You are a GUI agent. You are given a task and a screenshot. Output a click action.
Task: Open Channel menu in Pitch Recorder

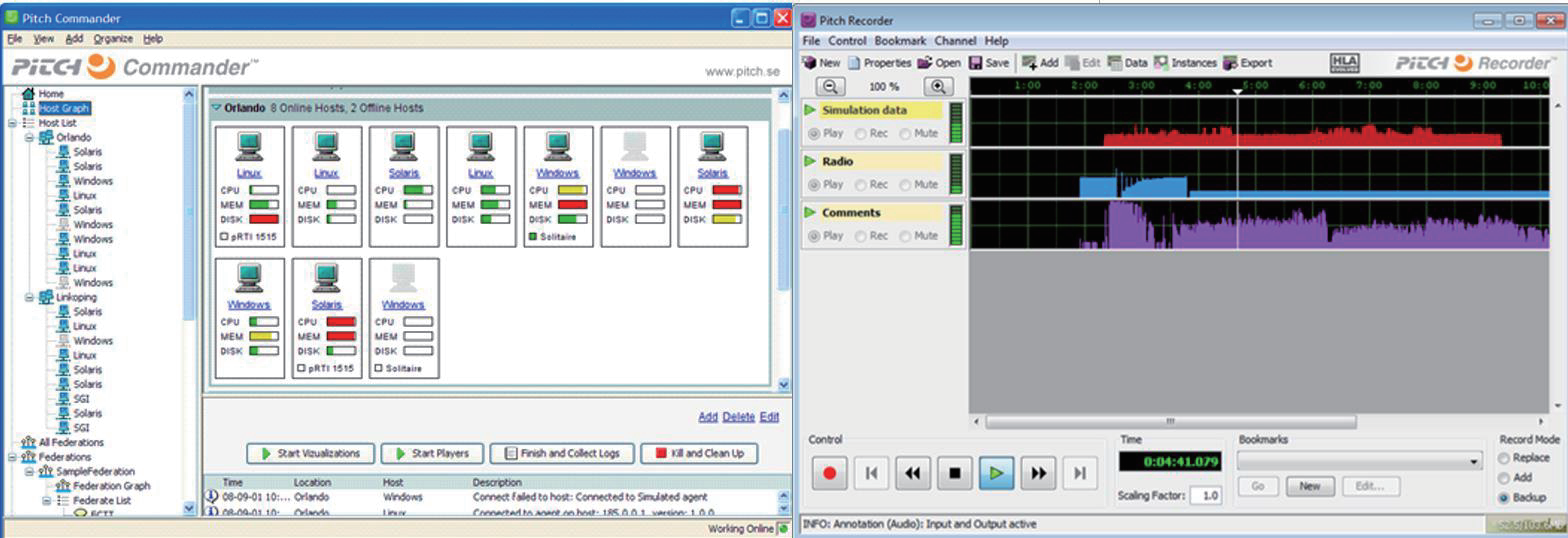coord(955,41)
